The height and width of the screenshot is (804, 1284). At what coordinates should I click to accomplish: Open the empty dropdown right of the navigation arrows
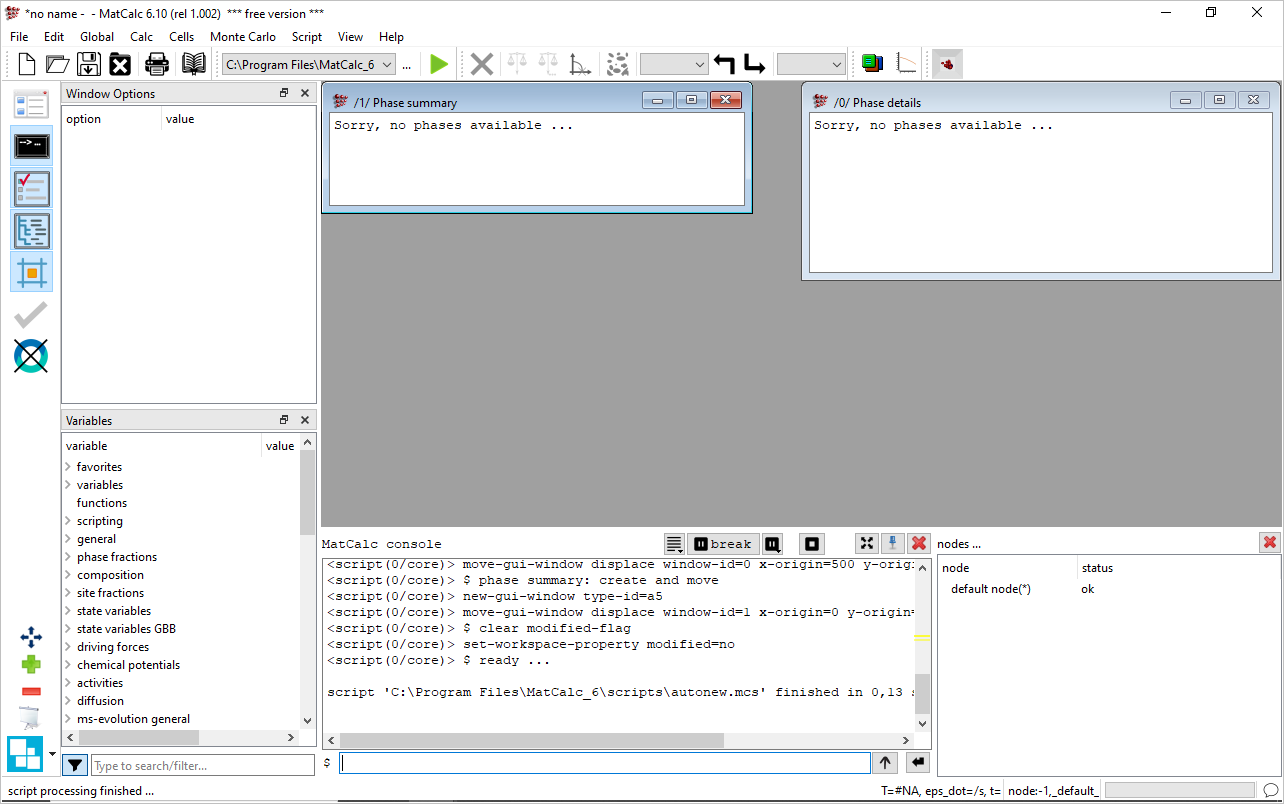coord(811,64)
